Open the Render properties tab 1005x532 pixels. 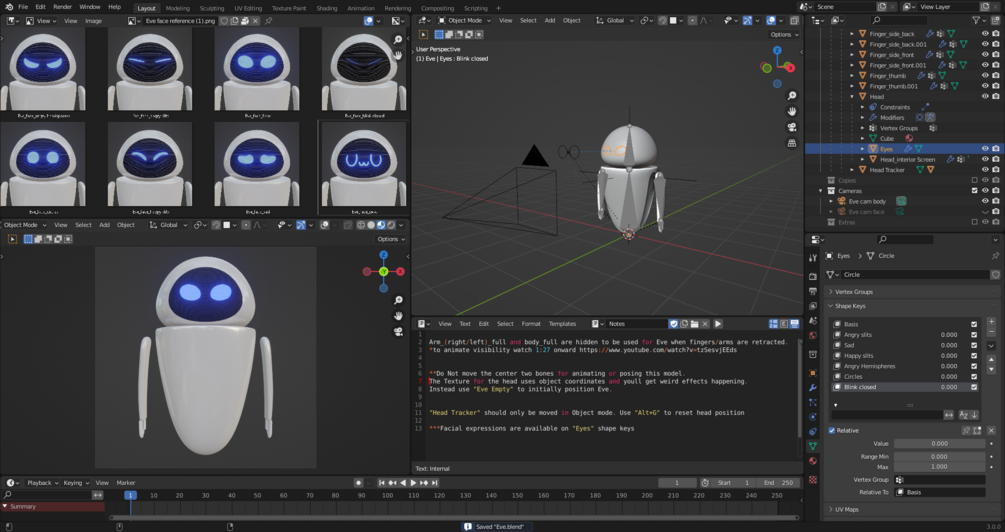[813, 276]
